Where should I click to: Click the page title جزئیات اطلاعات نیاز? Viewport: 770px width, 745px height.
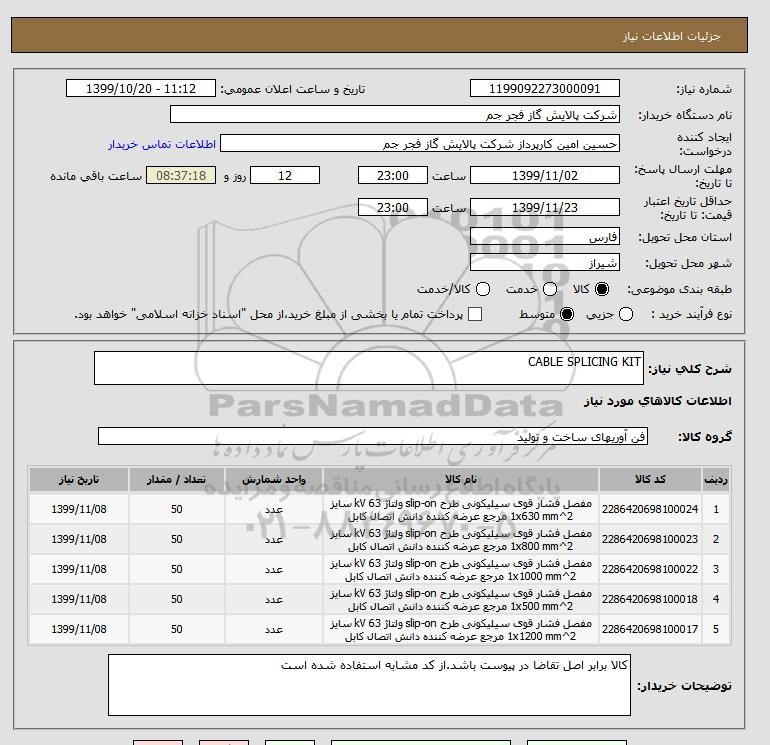672,36
